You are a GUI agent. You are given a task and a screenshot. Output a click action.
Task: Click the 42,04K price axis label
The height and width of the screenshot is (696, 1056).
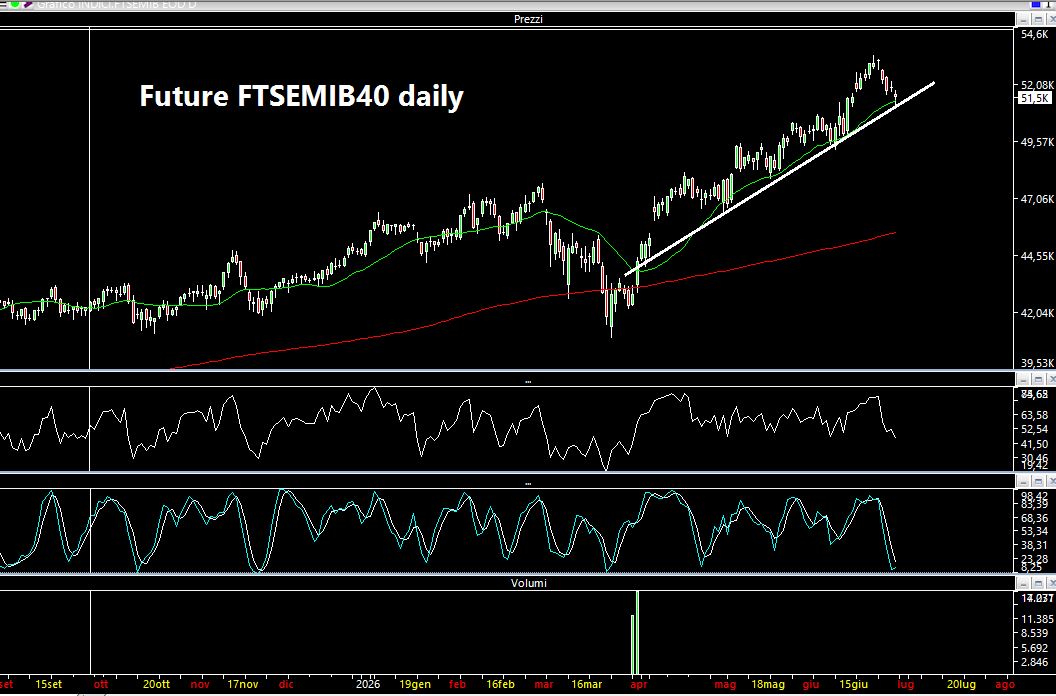(x=1037, y=313)
